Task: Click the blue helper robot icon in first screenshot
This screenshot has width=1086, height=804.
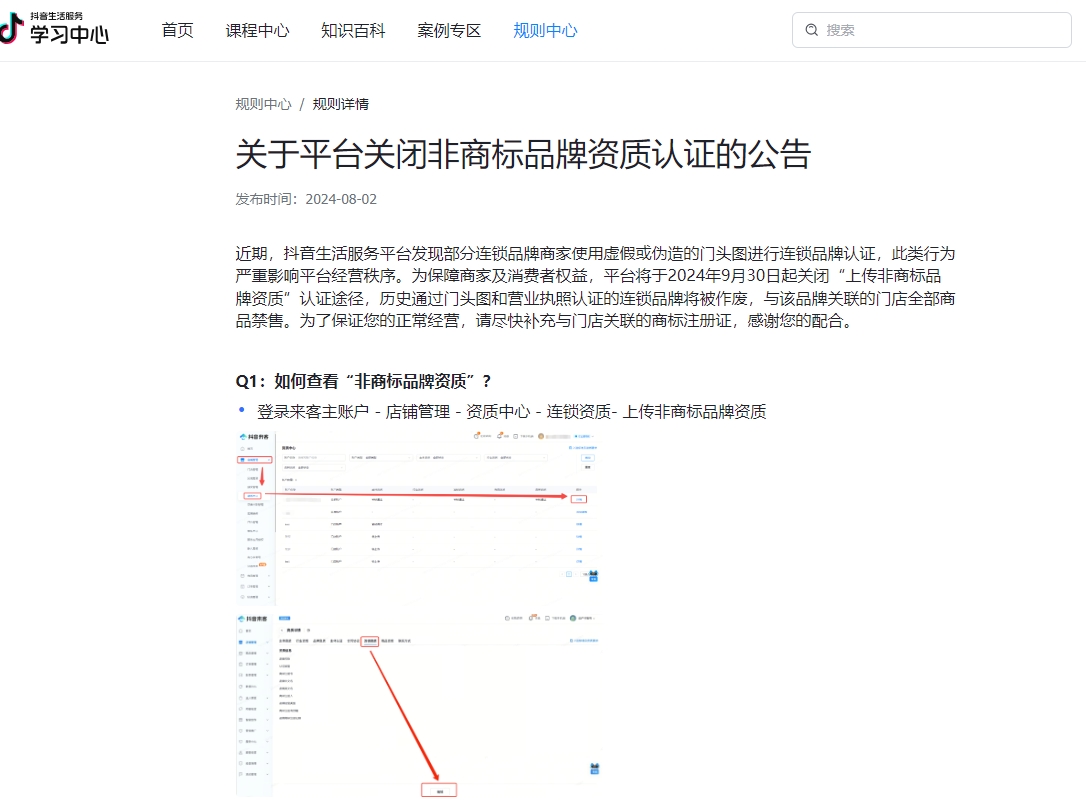Action: pos(593,576)
